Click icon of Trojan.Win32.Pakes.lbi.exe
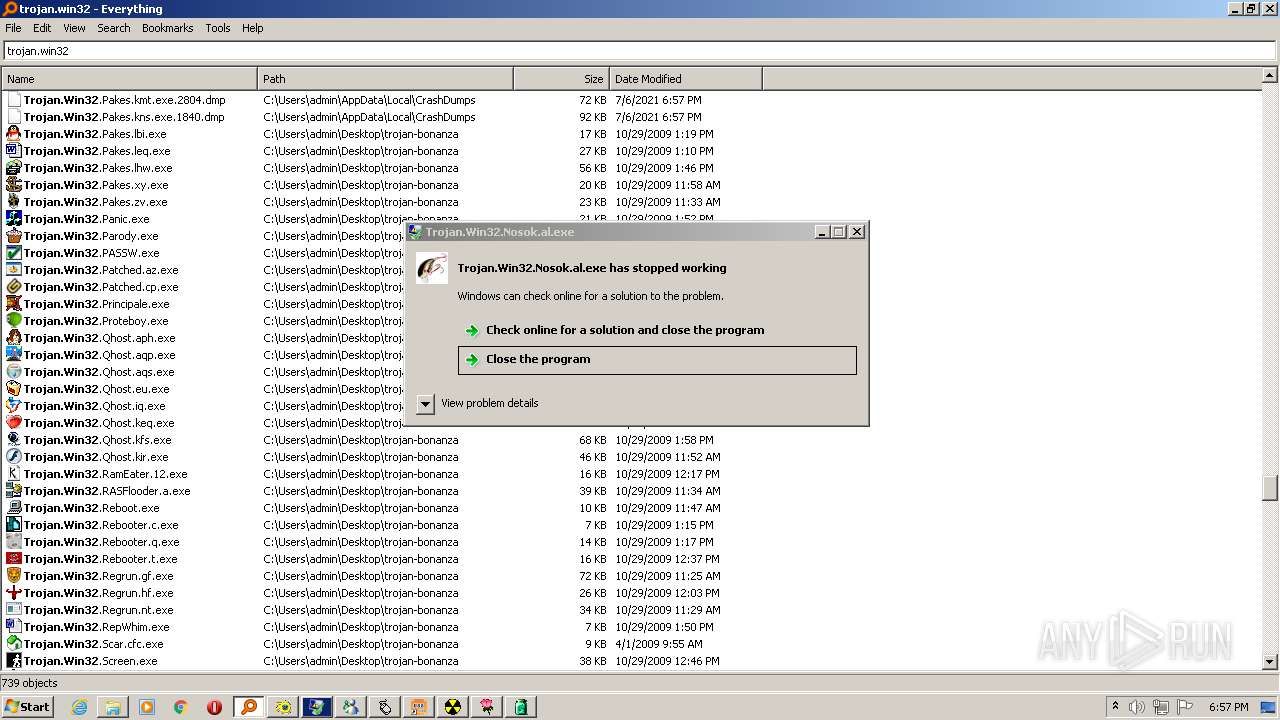1280x720 pixels. point(13,134)
